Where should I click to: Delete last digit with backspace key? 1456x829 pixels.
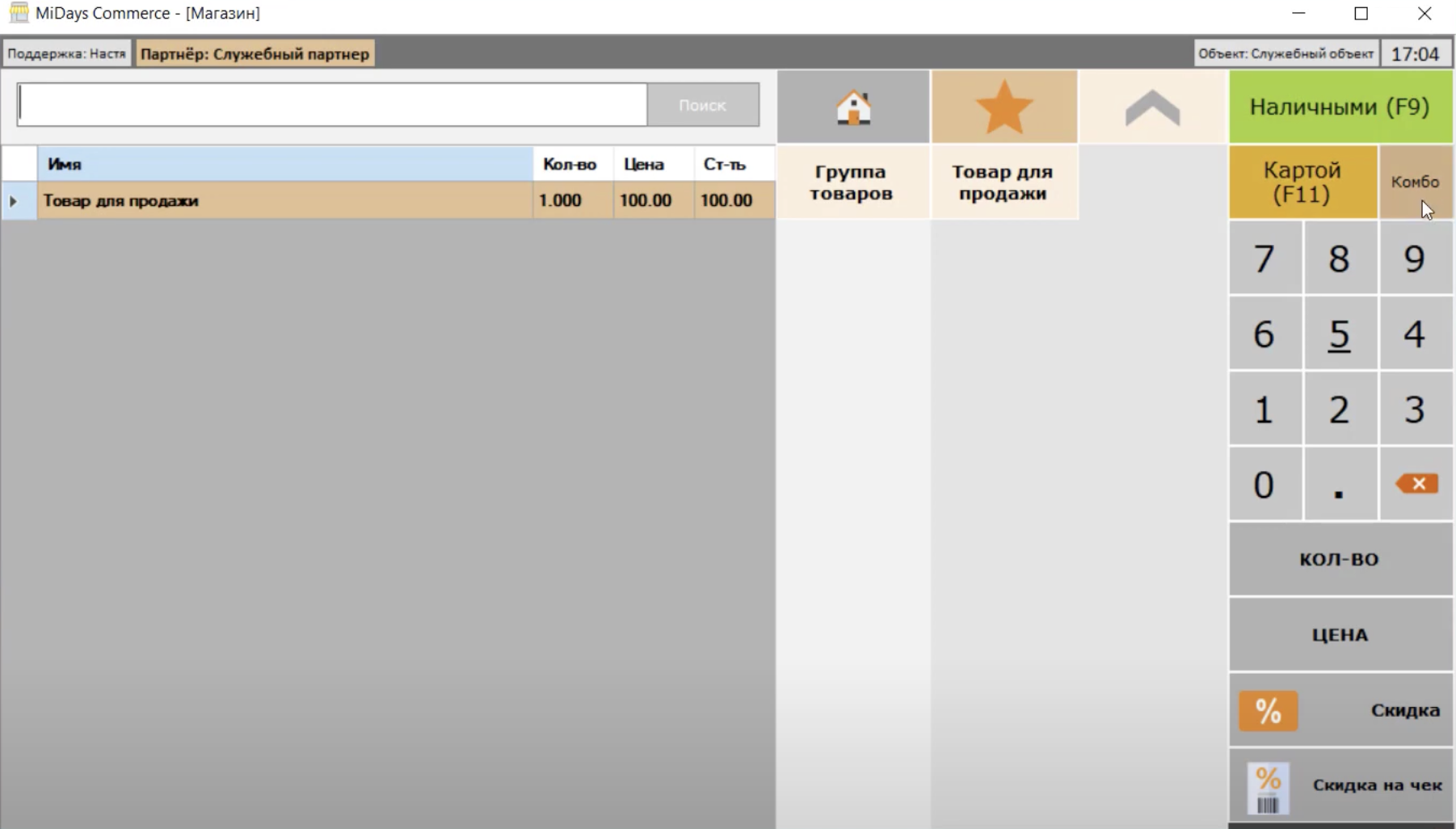coord(1416,484)
